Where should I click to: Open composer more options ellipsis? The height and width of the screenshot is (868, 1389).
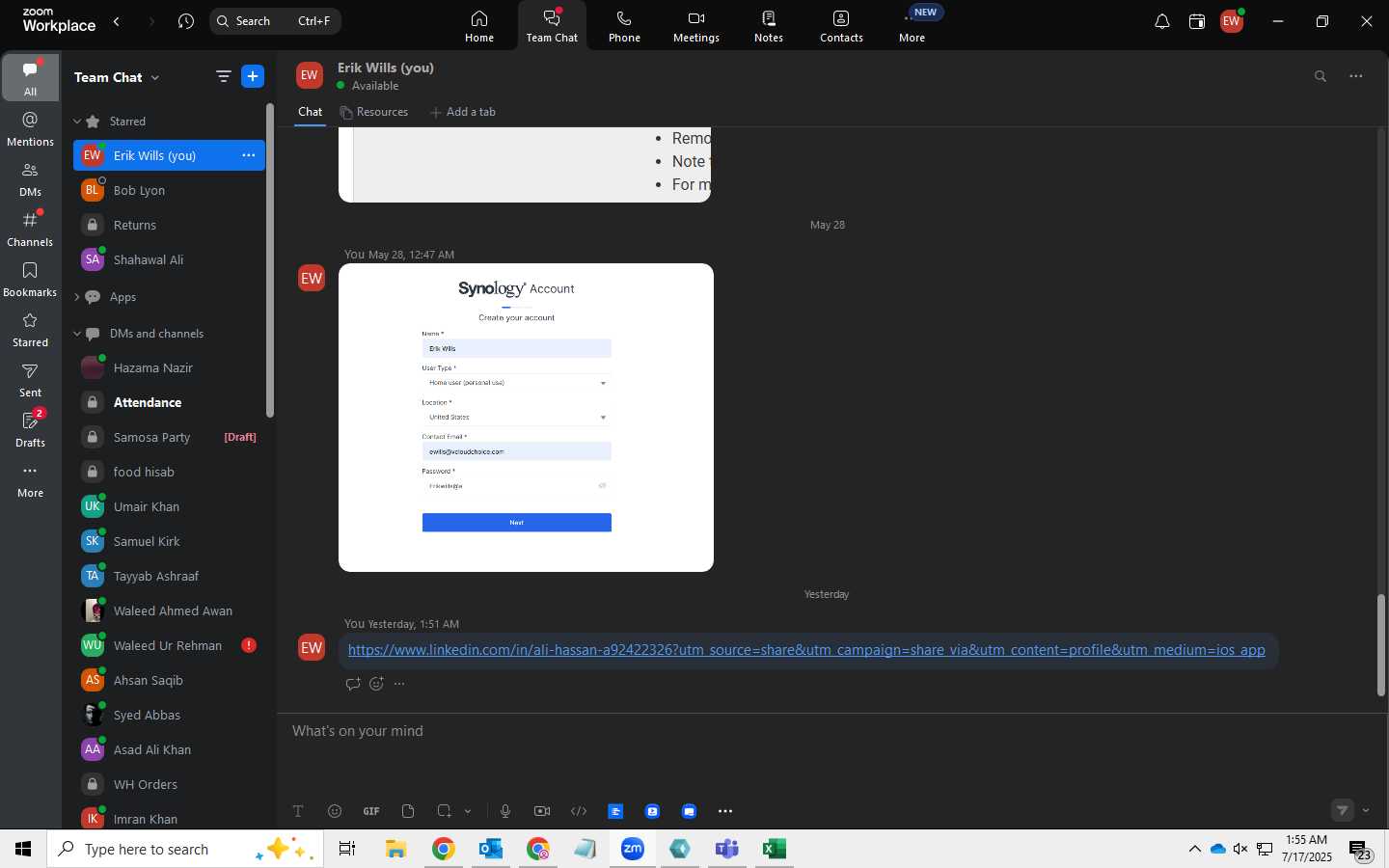(x=725, y=811)
